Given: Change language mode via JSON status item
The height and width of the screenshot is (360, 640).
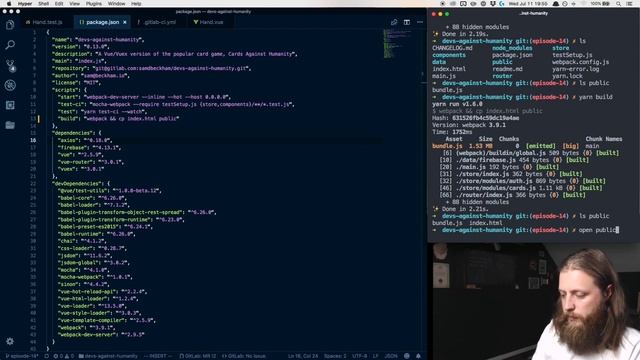Looking at the screenshot, I should (x=391, y=356).
